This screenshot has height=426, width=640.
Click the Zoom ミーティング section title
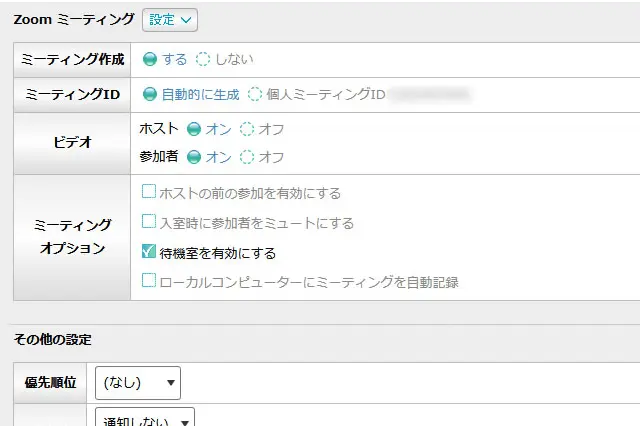point(74,19)
